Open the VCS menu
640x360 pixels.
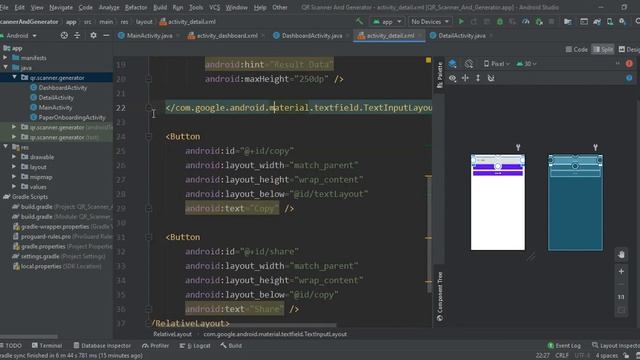pyautogui.click(x=214, y=7)
